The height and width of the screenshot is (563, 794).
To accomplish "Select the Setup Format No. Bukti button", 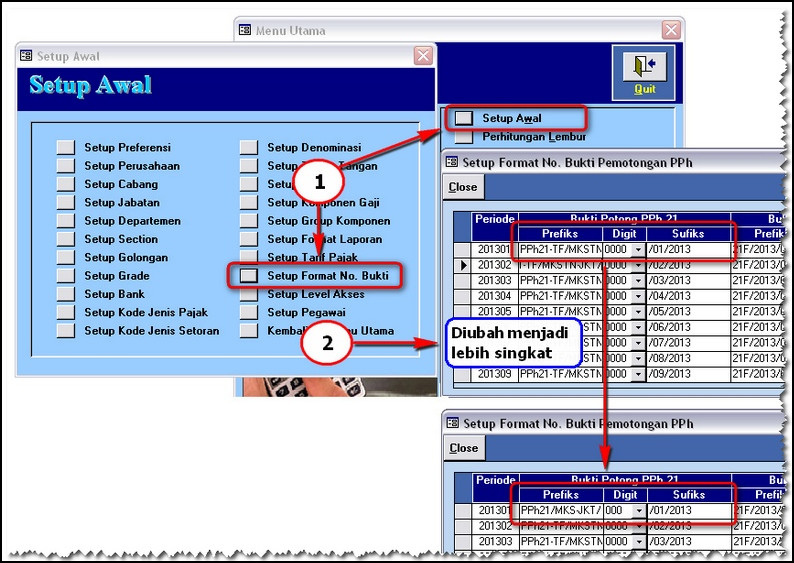I will tap(249, 275).
